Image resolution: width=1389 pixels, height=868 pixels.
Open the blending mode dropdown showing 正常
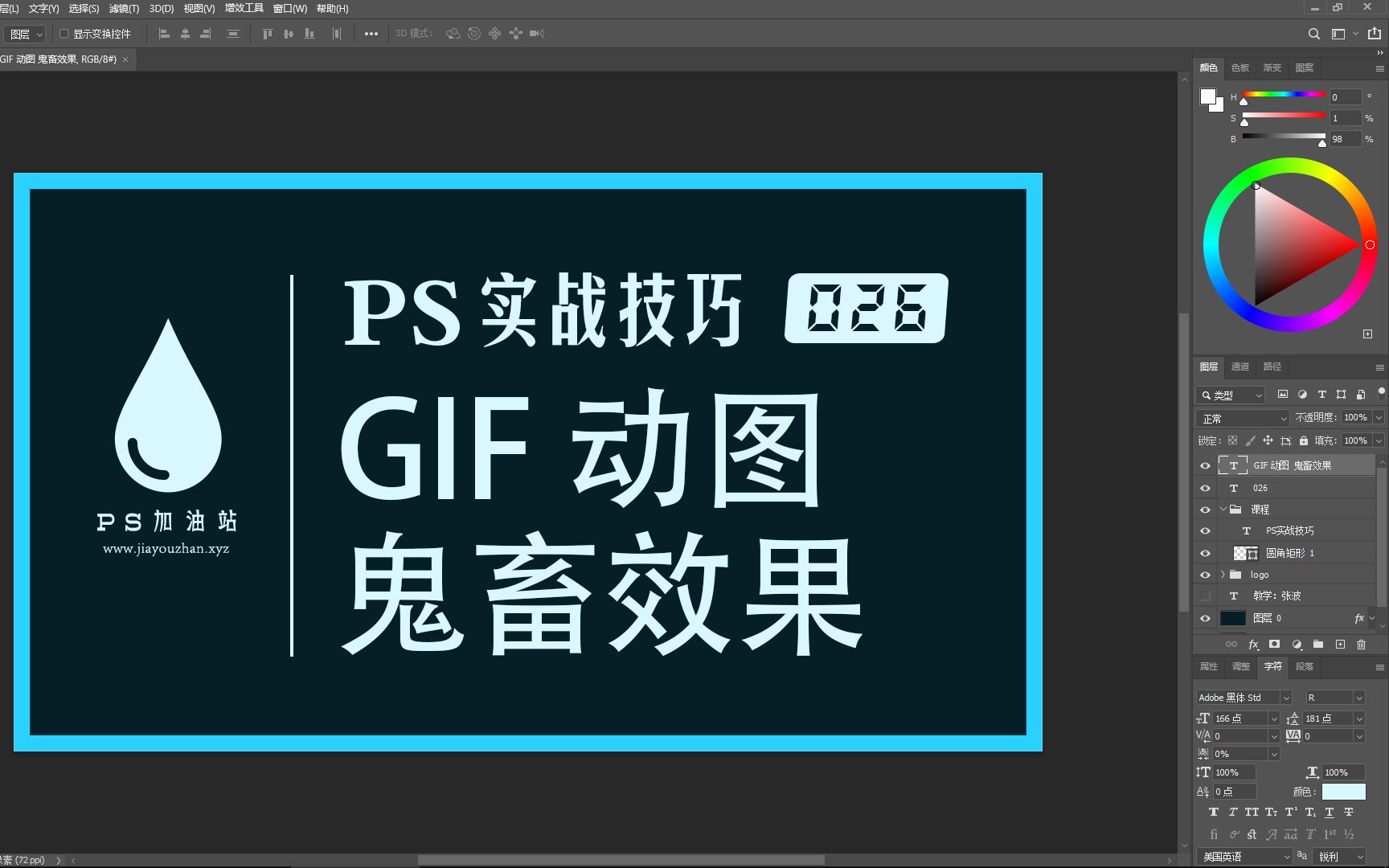coord(1242,418)
